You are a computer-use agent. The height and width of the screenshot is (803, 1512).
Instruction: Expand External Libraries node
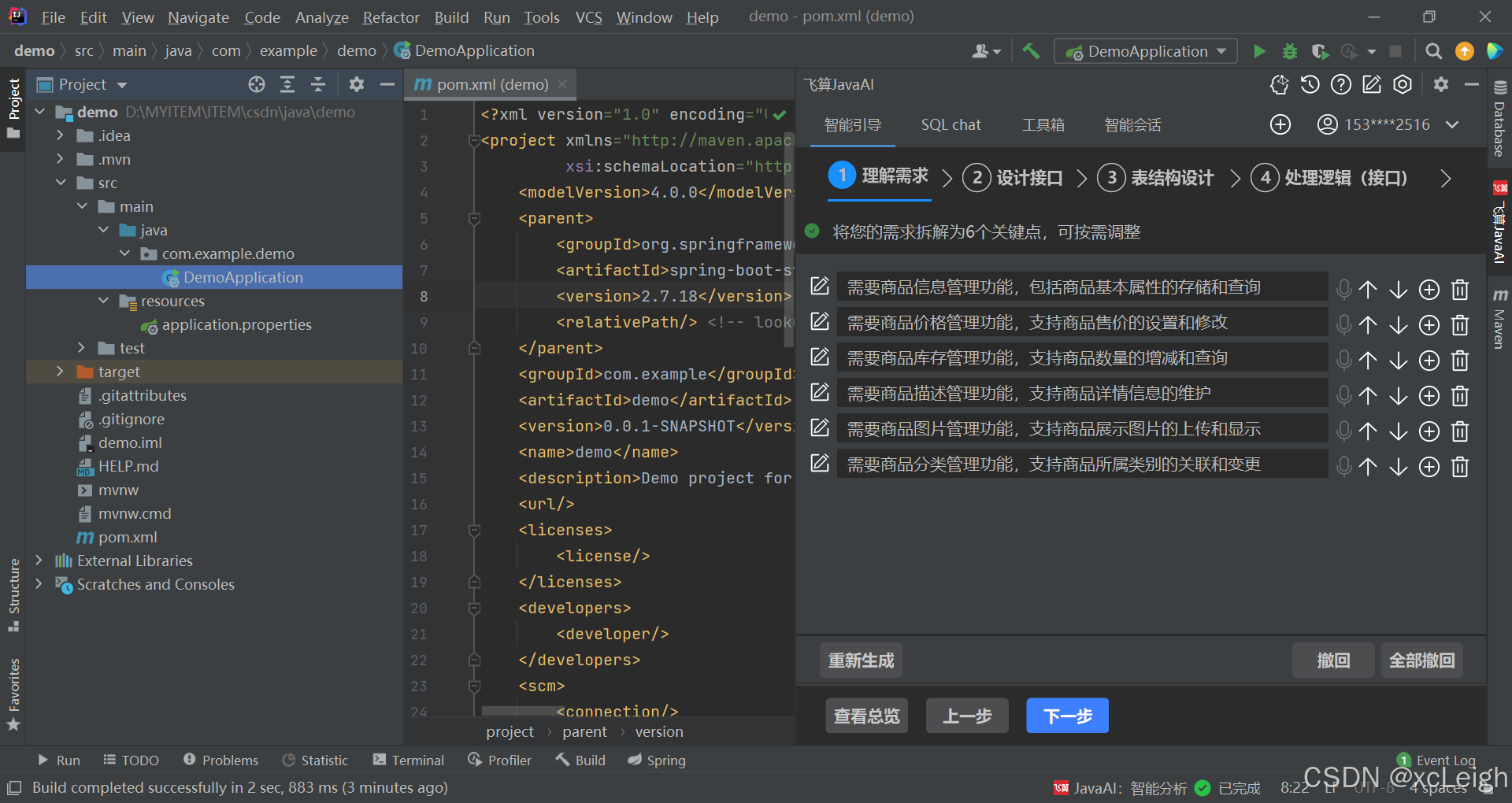[x=39, y=561]
